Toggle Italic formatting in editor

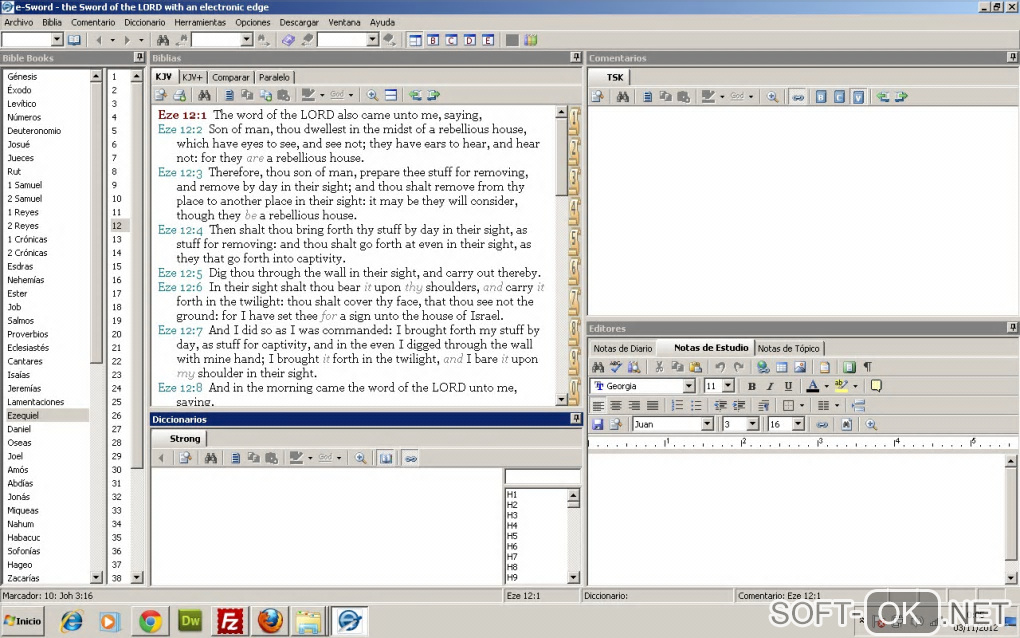point(770,386)
